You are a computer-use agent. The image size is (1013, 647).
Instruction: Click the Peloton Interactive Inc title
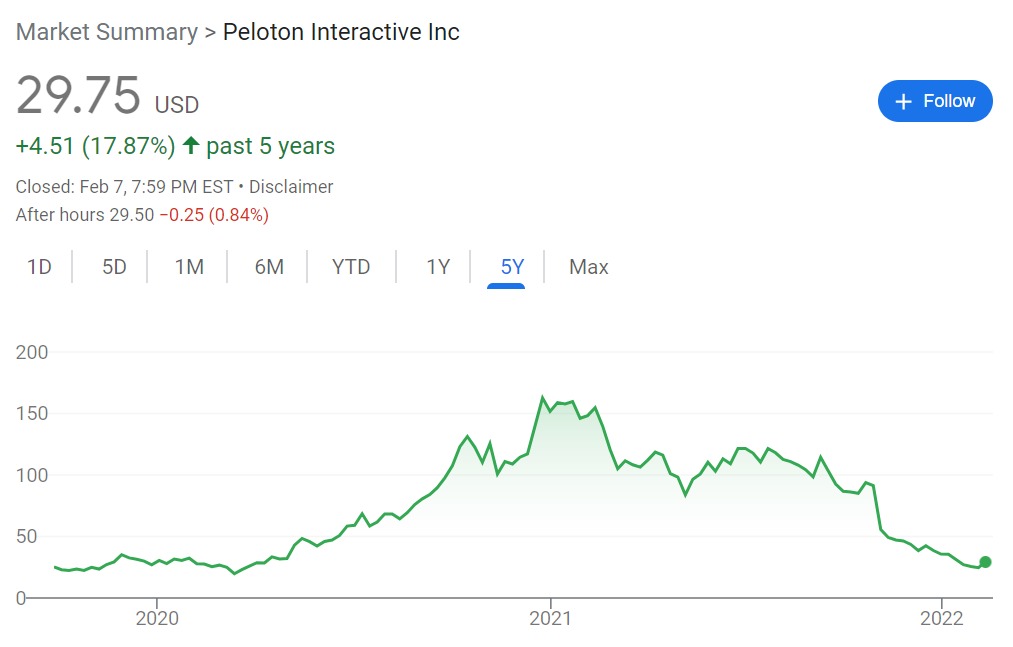point(341,32)
